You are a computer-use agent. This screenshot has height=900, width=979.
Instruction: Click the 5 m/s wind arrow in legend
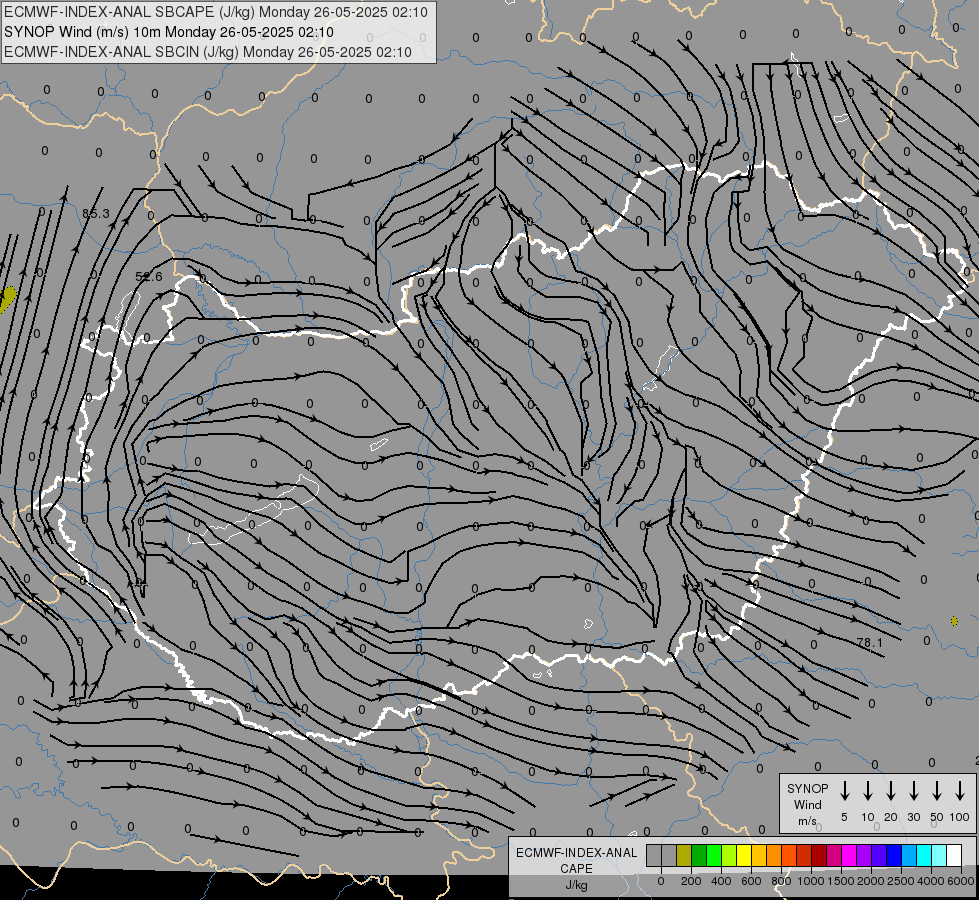coord(844,791)
